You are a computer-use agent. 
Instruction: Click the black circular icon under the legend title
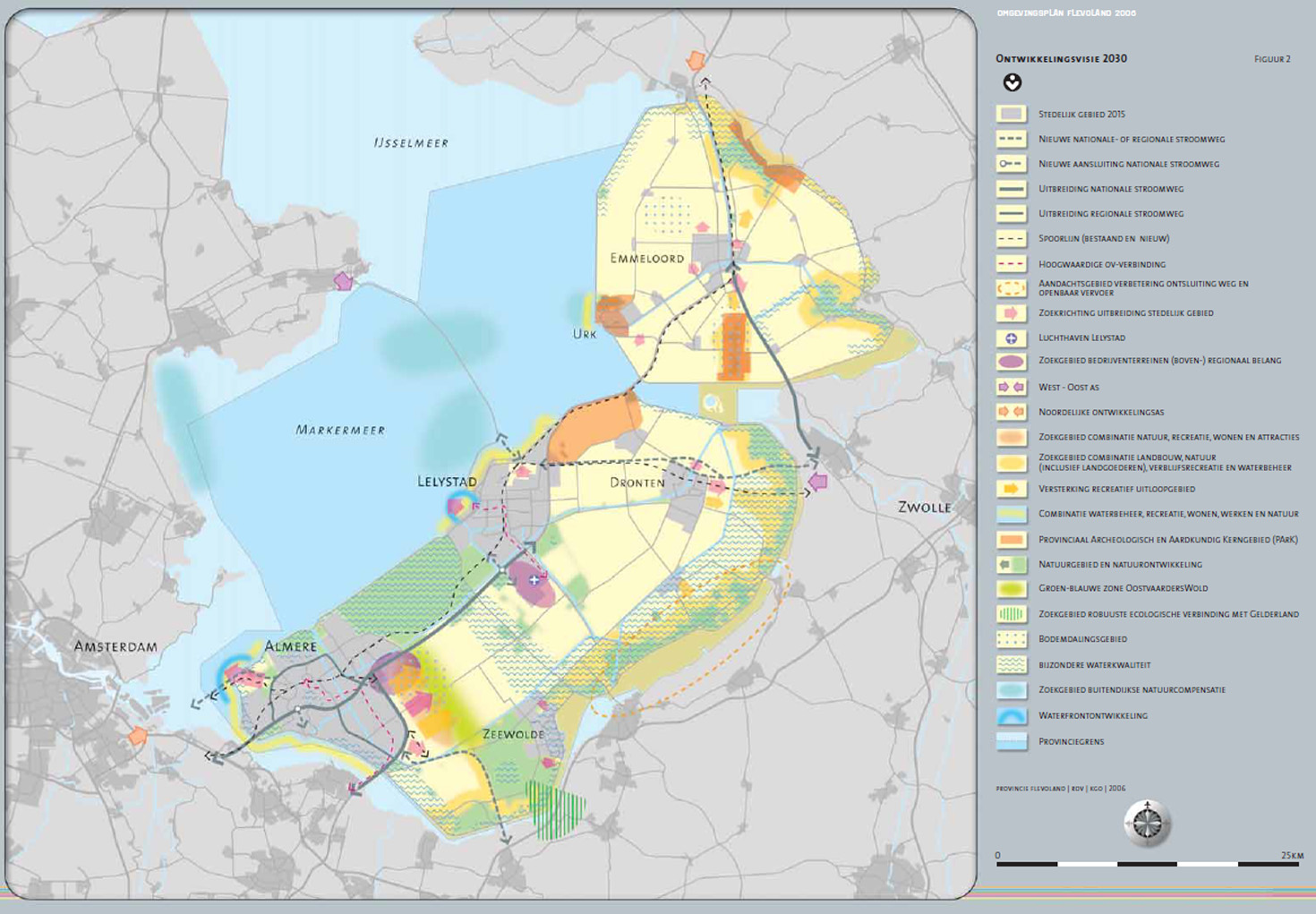[x=1012, y=83]
